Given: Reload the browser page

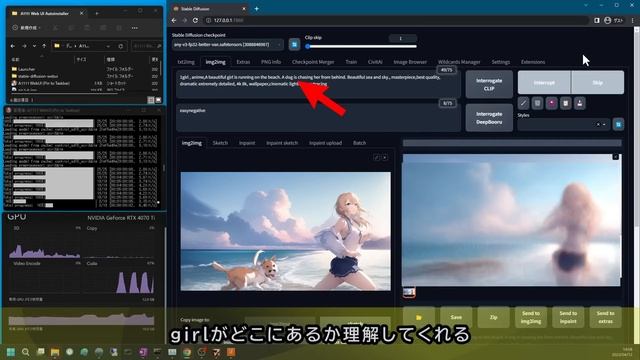Looking at the screenshot, I should pos(195,20).
